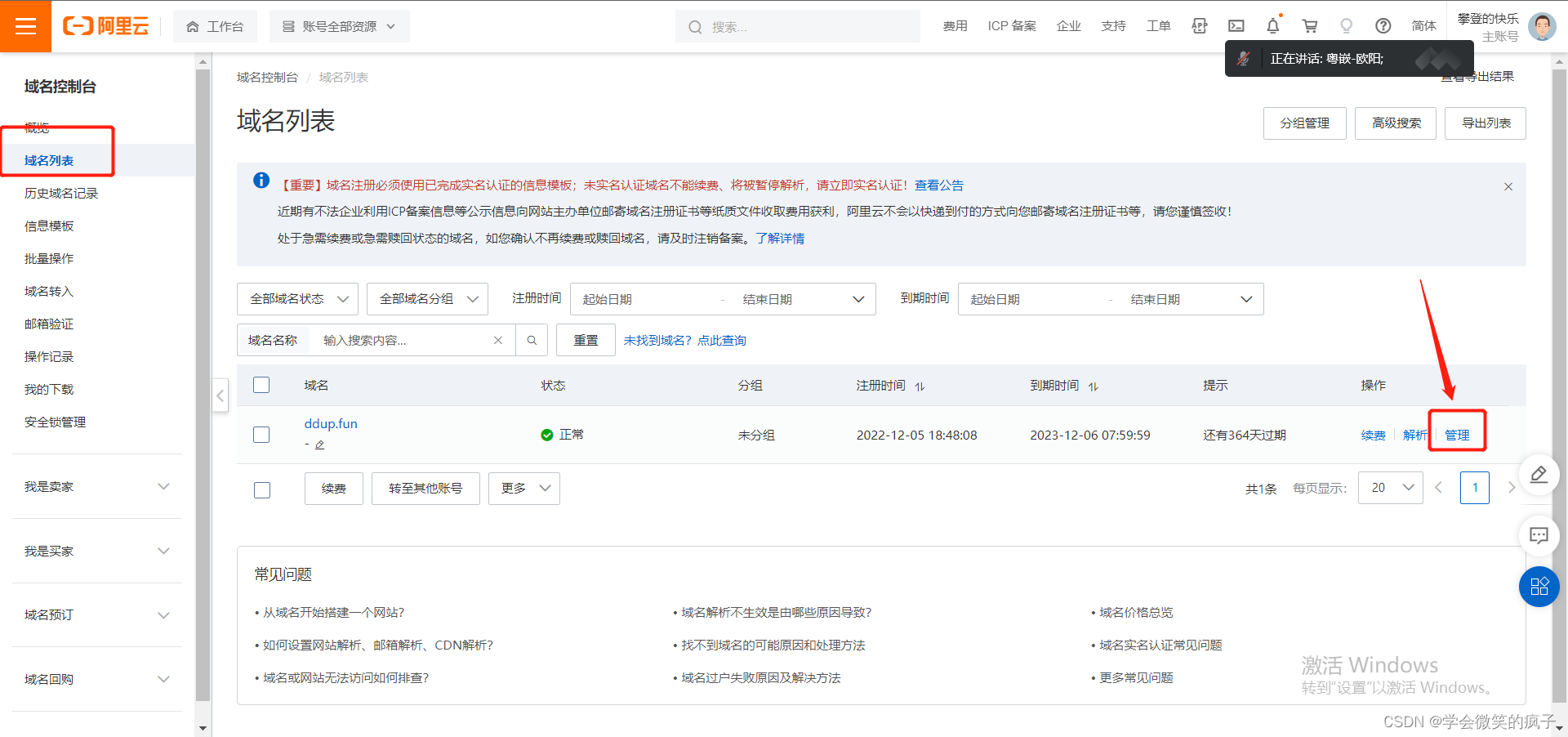Expand 我是买家 section

pyautogui.click(x=97, y=551)
